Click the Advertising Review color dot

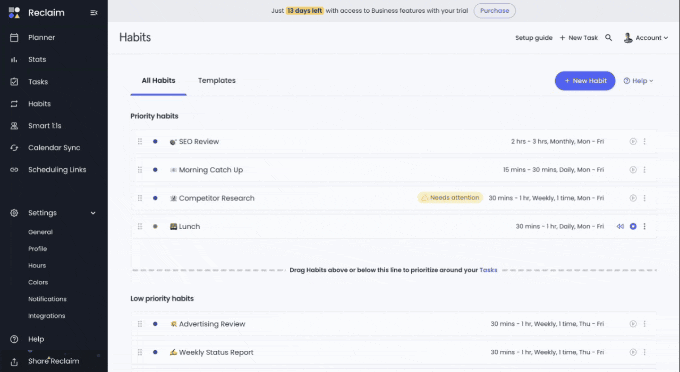click(x=155, y=324)
